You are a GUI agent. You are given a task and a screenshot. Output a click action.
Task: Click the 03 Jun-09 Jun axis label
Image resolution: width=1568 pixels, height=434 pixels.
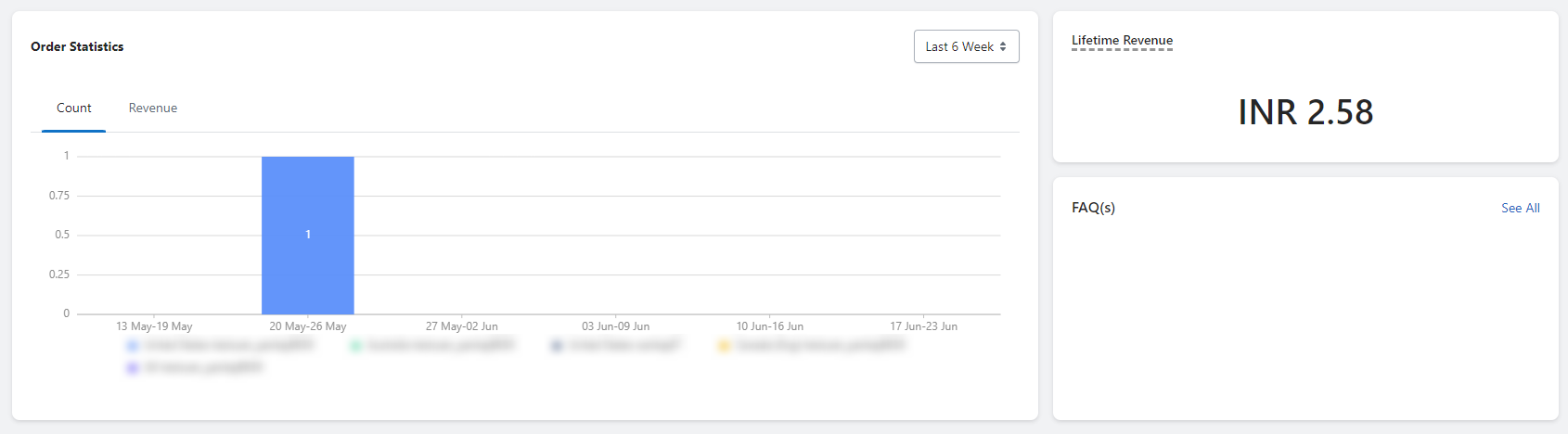(615, 326)
